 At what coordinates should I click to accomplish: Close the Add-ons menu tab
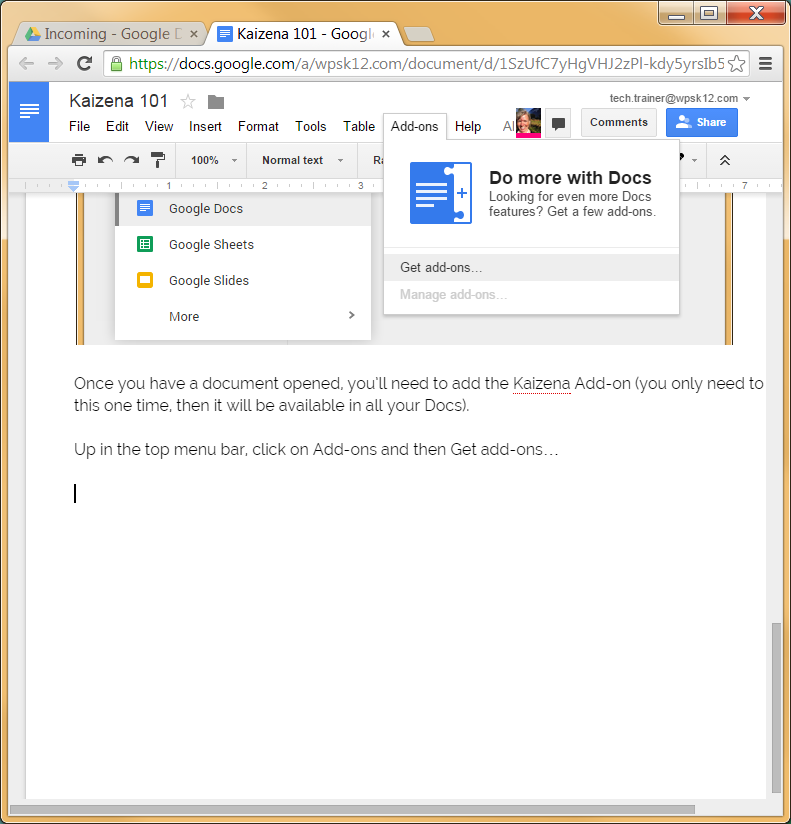pos(415,127)
